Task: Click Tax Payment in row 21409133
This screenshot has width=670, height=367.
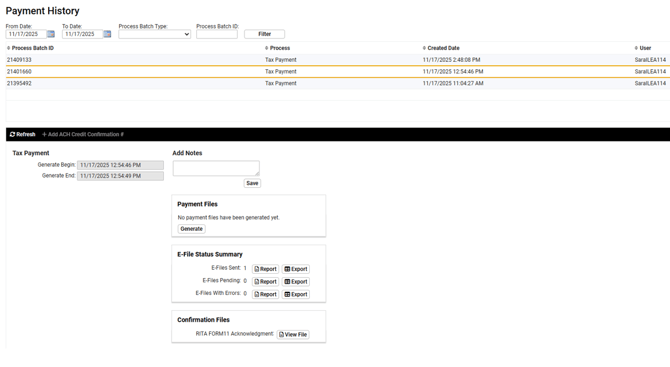Action: [281, 60]
